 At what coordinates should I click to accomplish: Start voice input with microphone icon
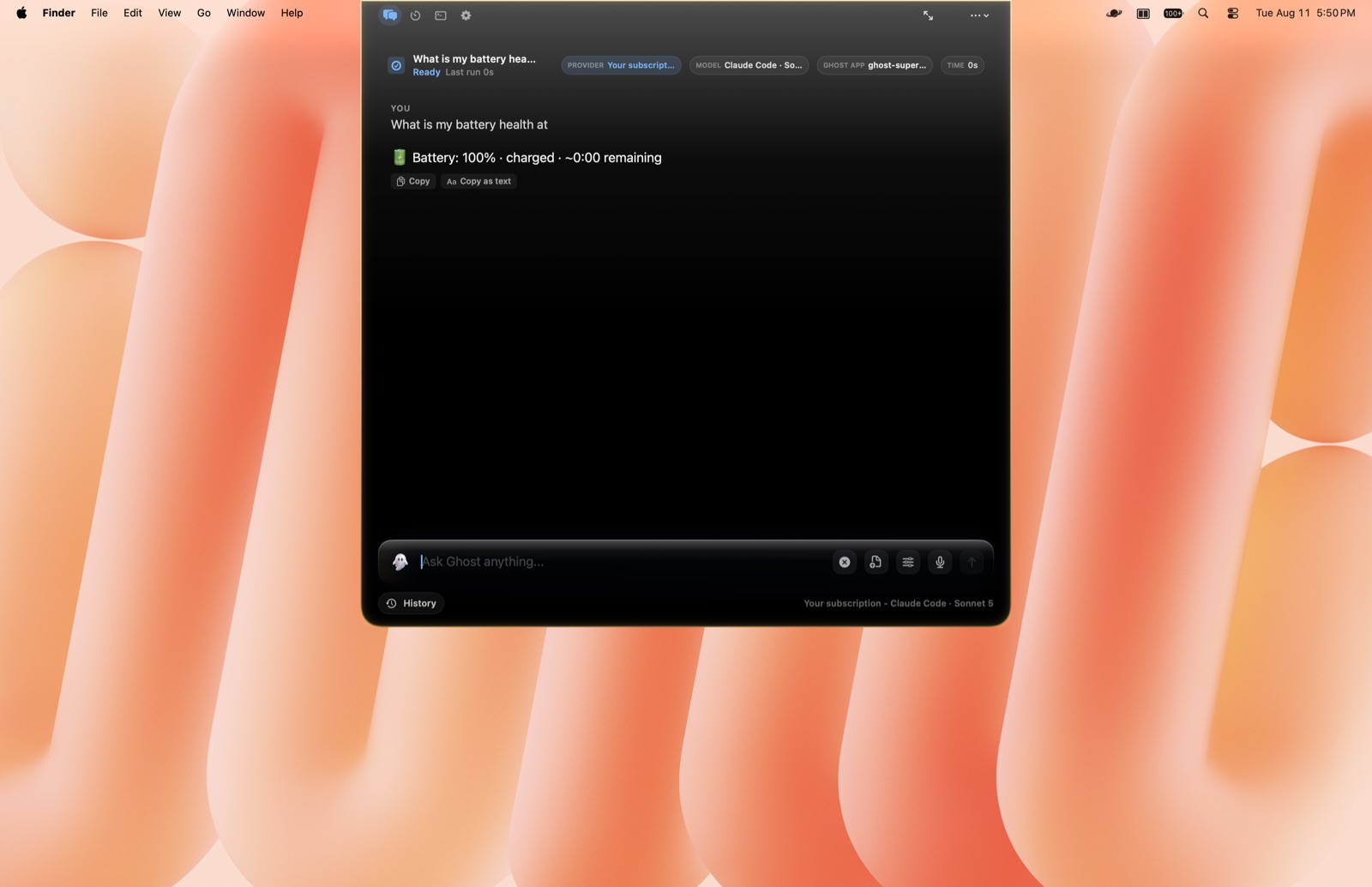coord(940,562)
